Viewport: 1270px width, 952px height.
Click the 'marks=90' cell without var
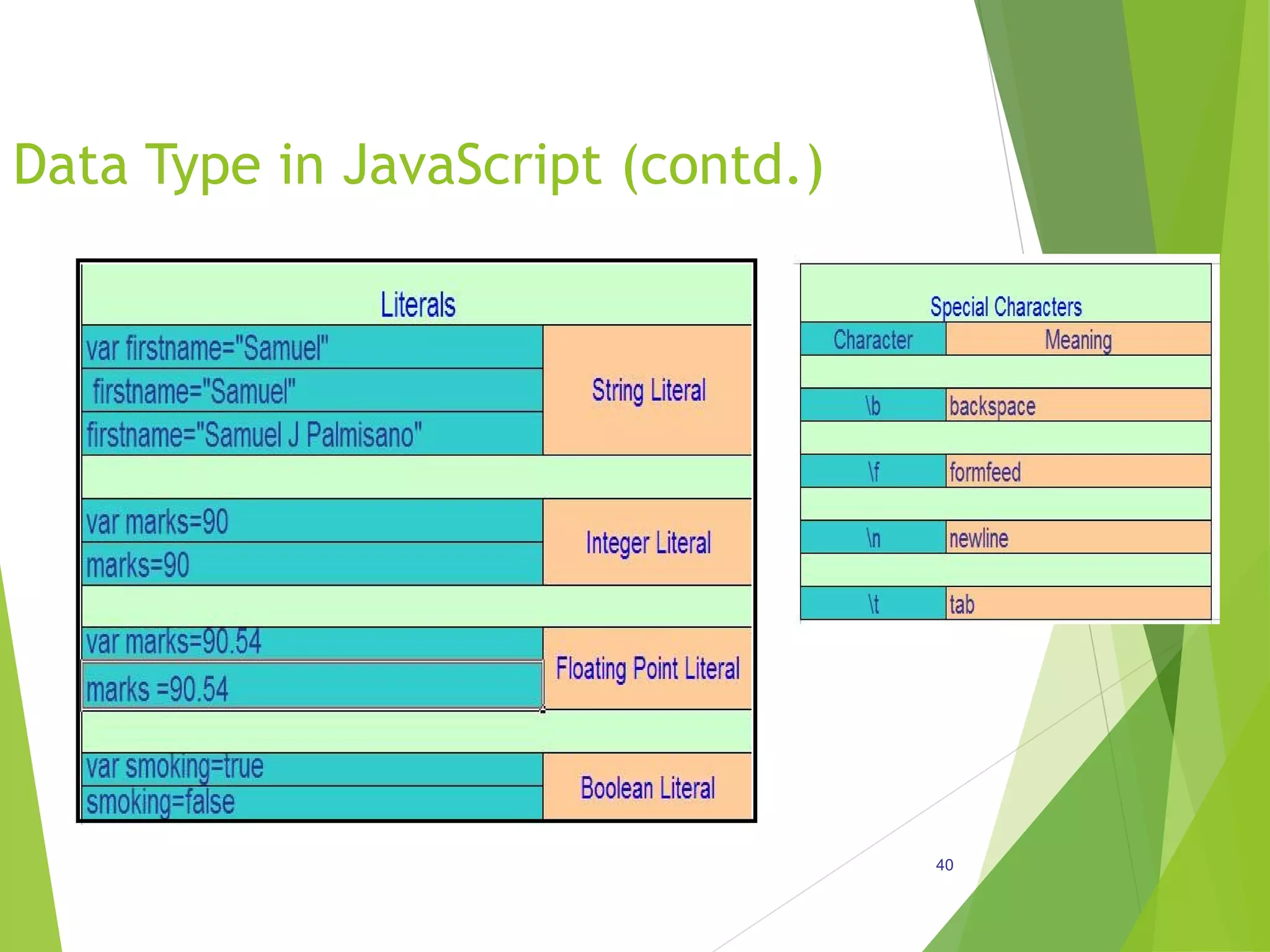(313, 565)
